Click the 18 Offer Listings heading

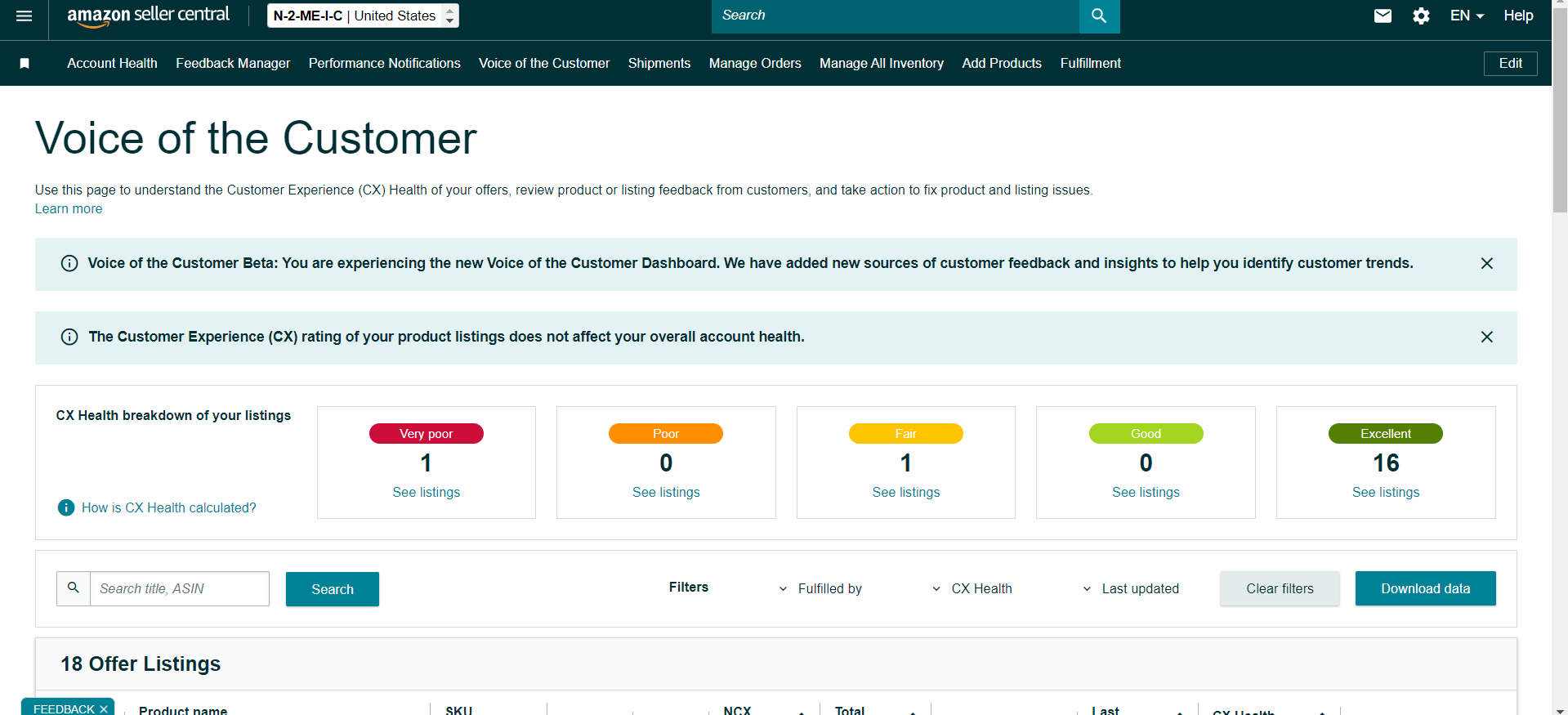(141, 664)
